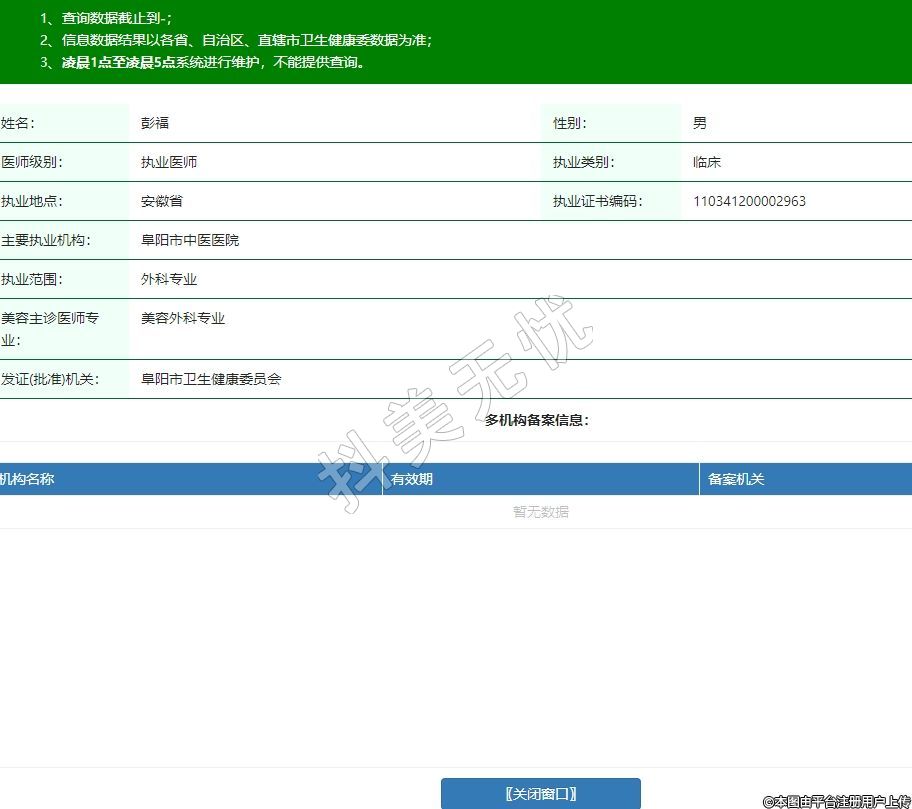Select the 执业证书编码 number value

749,201
